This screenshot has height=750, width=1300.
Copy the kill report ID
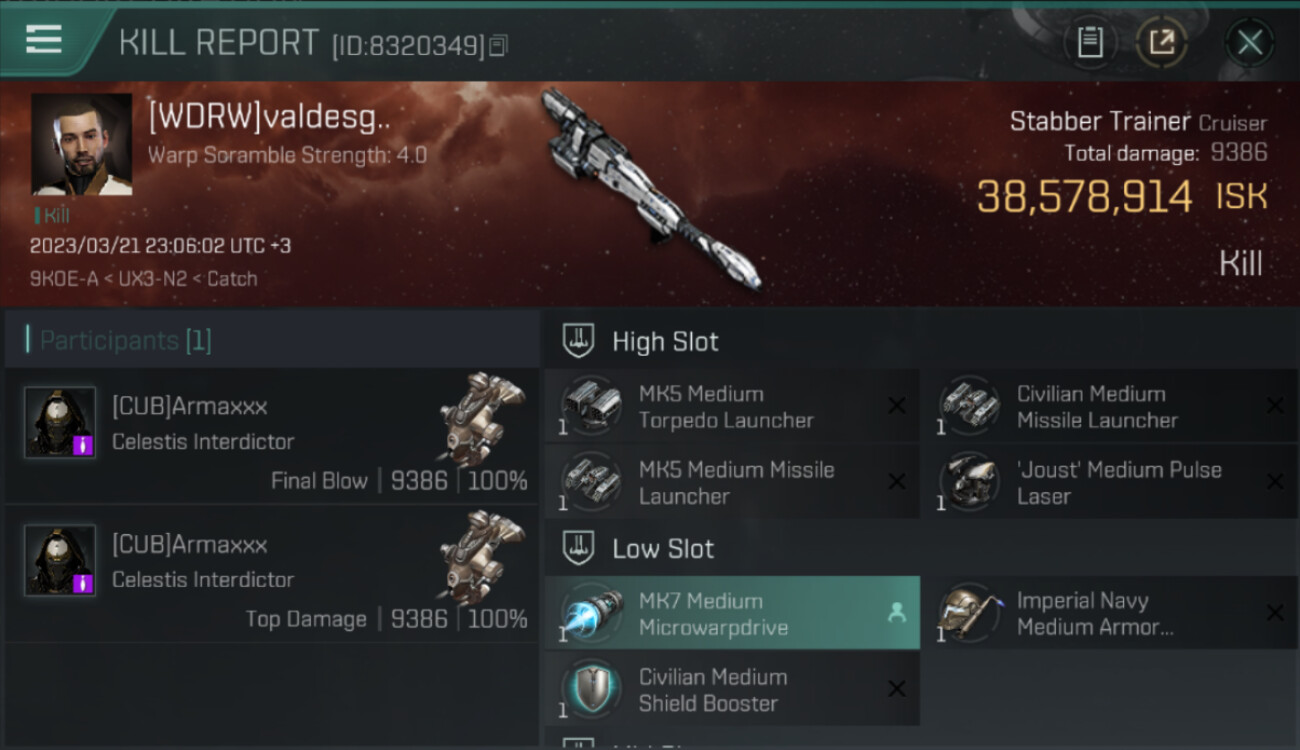[x=498, y=45]
